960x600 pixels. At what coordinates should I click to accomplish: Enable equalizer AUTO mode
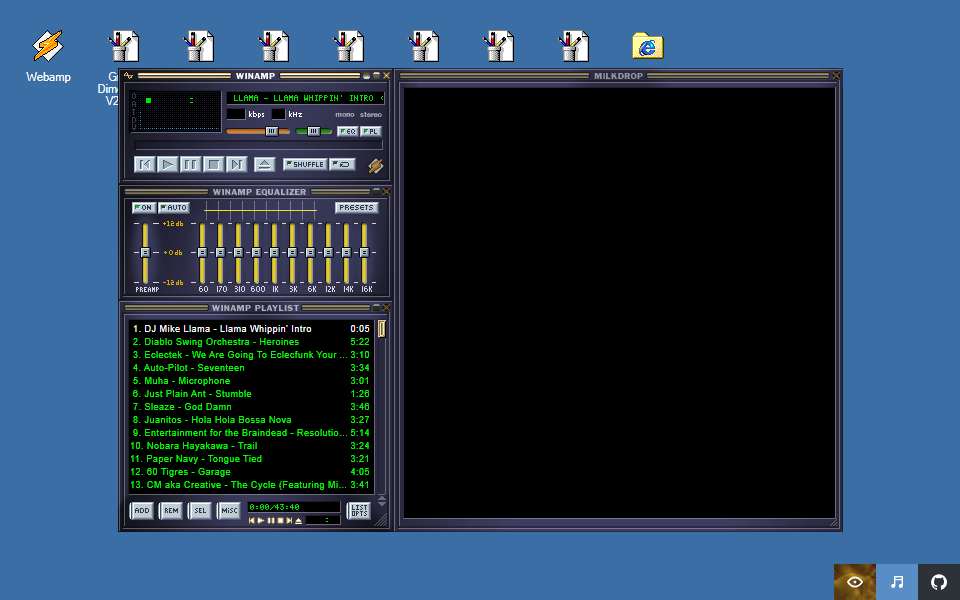[174, 208]
